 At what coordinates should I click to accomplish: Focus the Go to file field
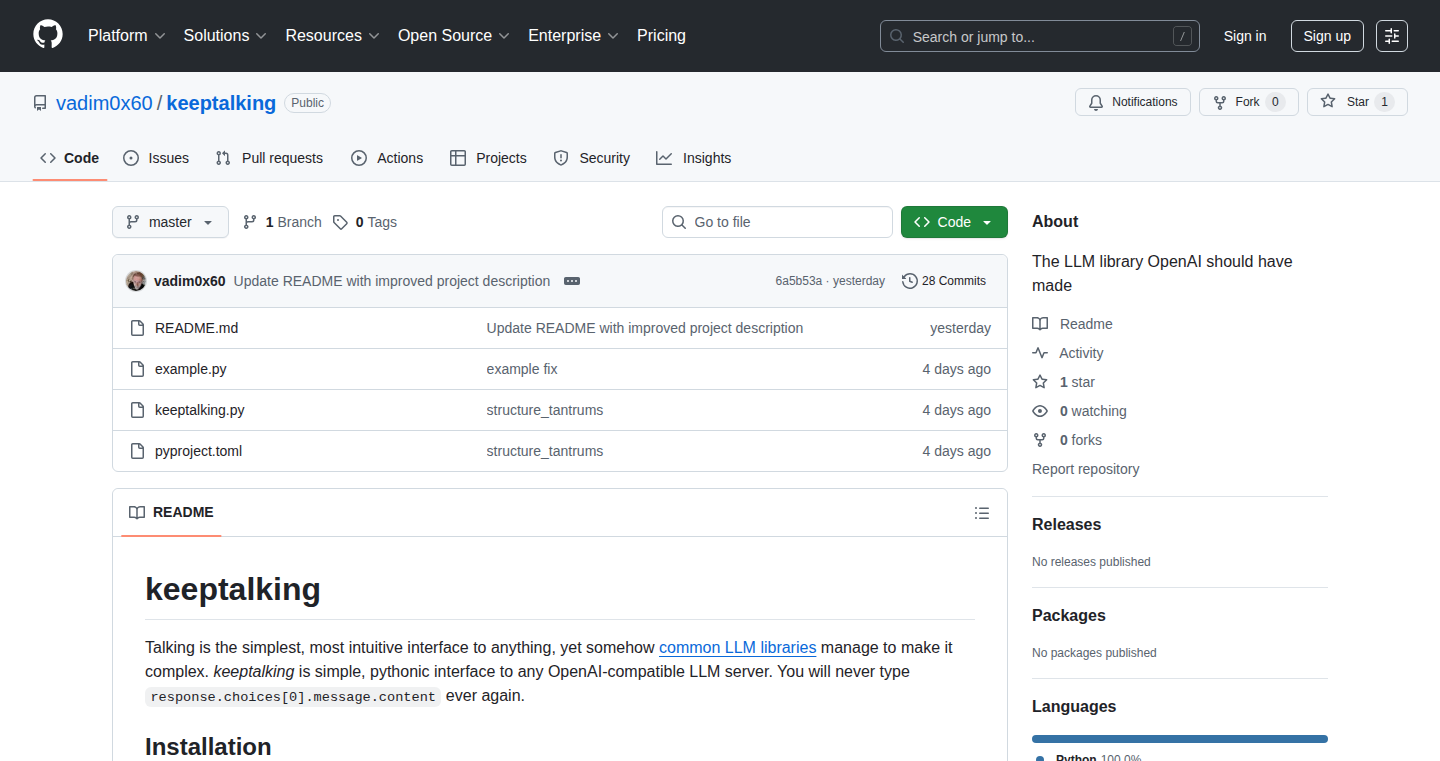pyautogui.click(x=777, y=222)
